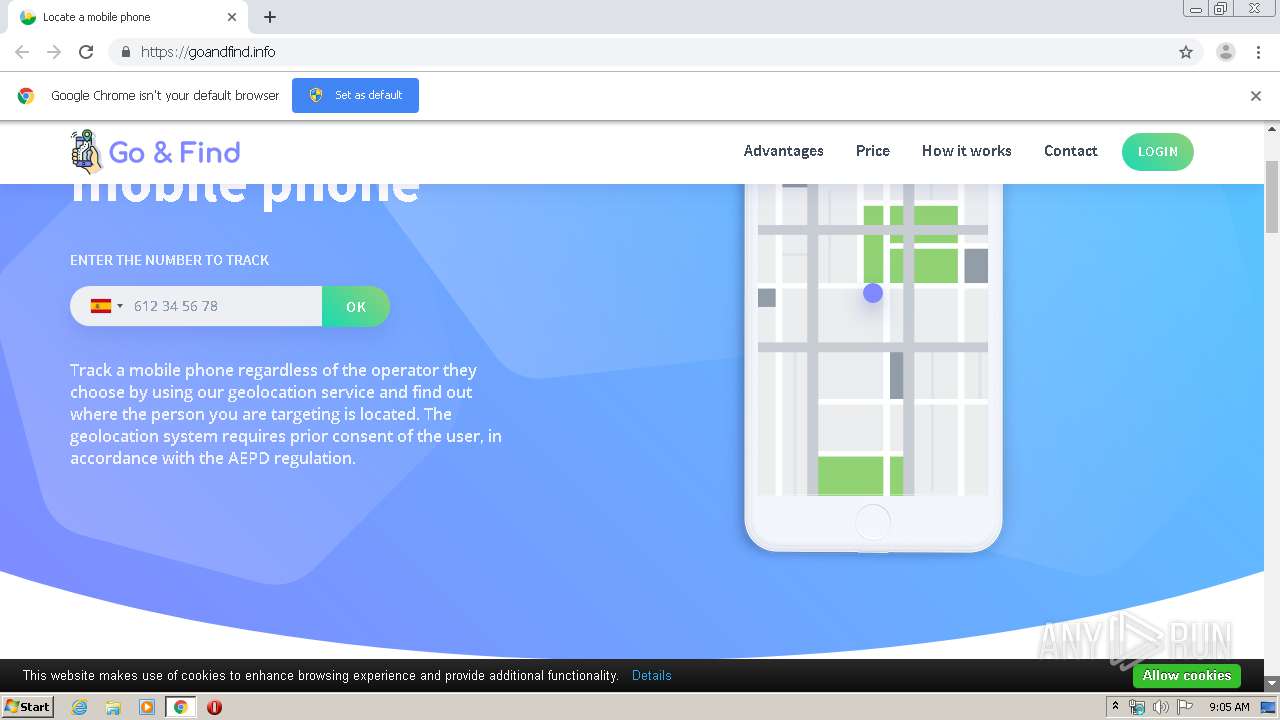
Task: Click the show desktop button
Action: [1269, 707]
